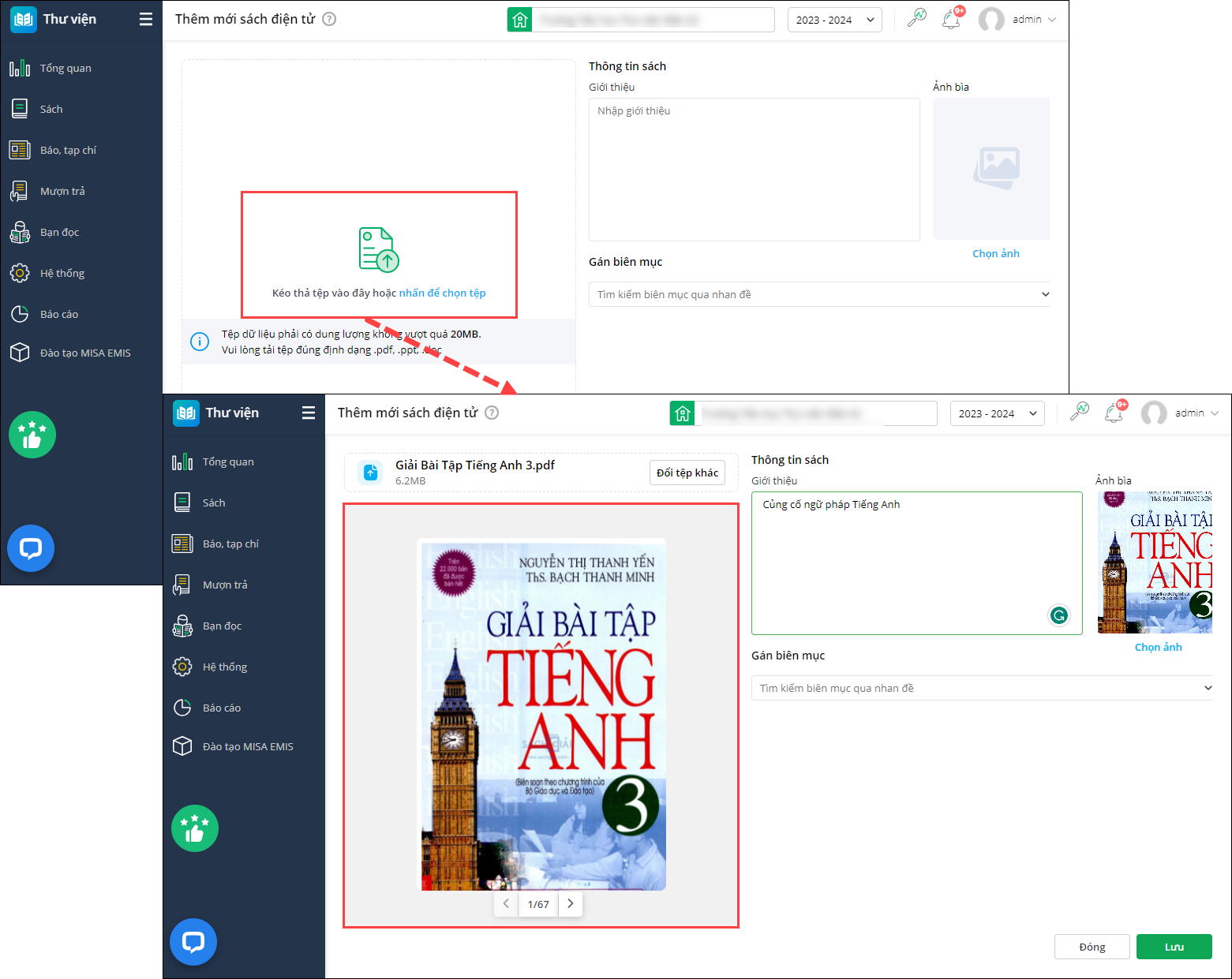Click Báo cáo pie chart icon in front window
The image size is (1232, 979).
coord(182,708)
